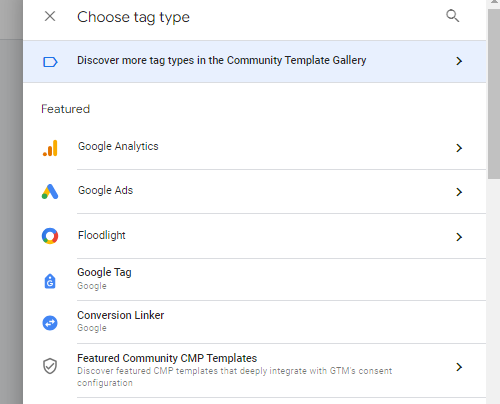Expand Google Ads with its chevron
Image resolution: width=500 pixels, height=404 pixels.
click(x=459, y=192)
